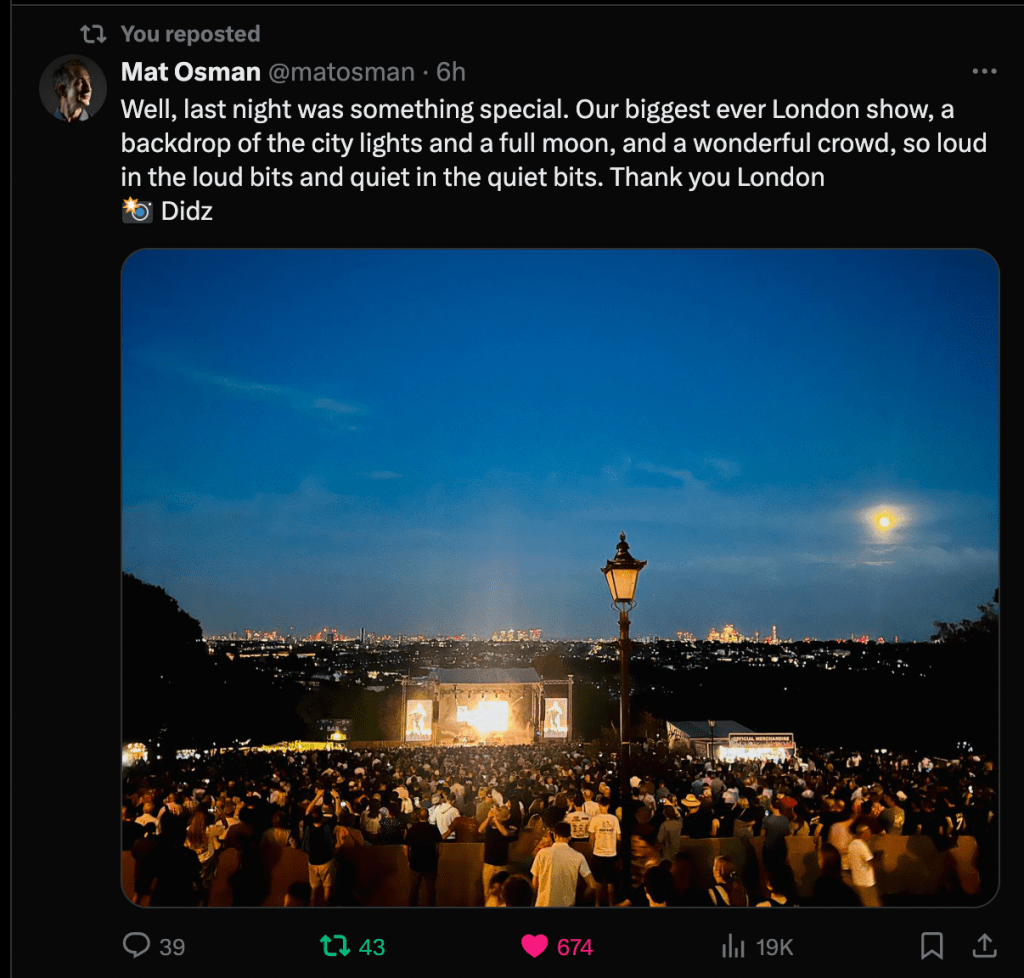This screenshot has width=1024, height=978.
Task: Reply to Mat Osman's post
Action: click(136, 945)
